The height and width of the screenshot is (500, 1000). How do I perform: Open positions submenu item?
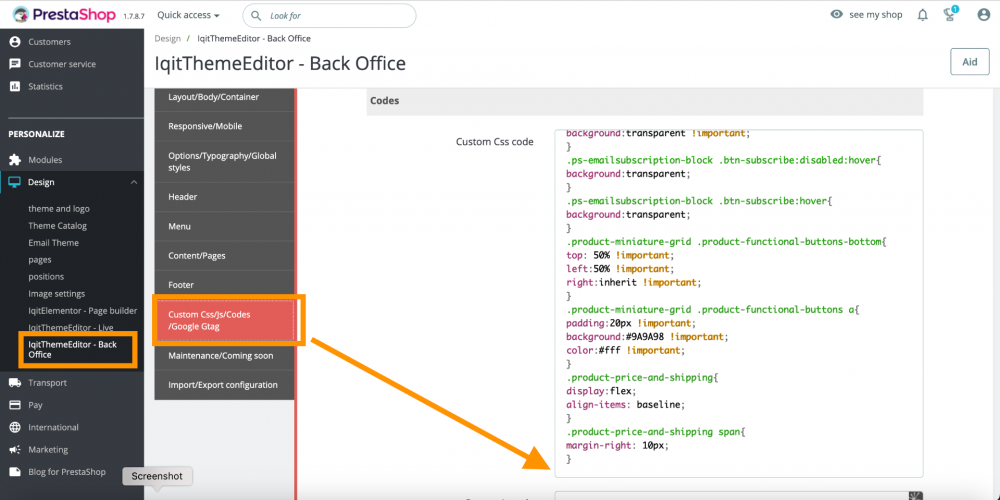[46, 277]
